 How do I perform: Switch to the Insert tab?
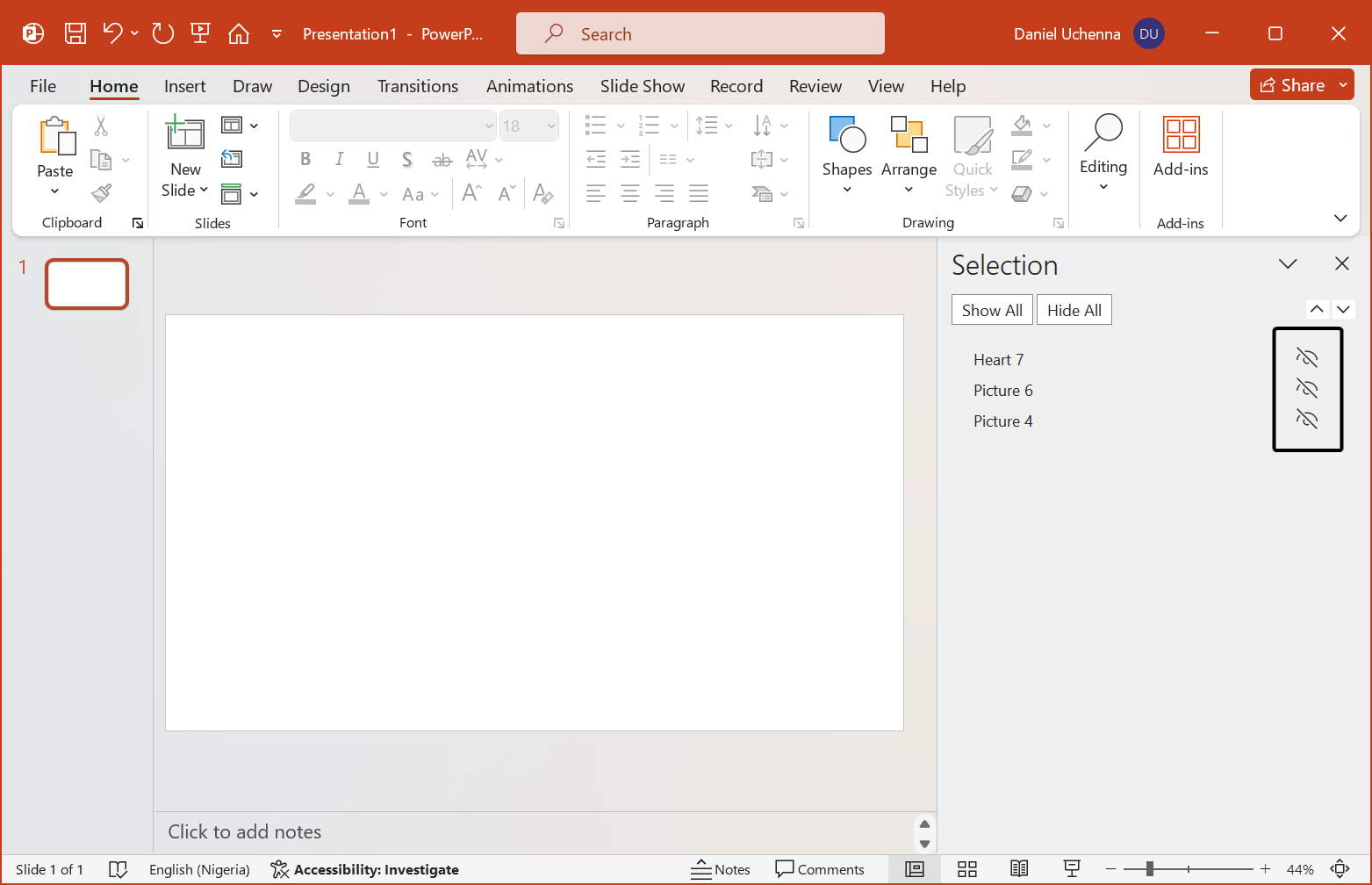click(x=184, y=86)
